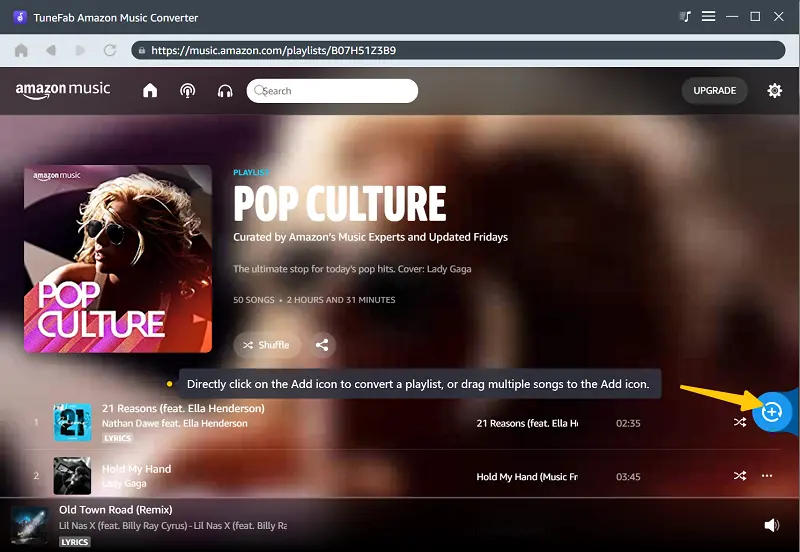Click '50 SONGS' info text
800x552 pixels.
pyautogui.click(x=254, y=300)
